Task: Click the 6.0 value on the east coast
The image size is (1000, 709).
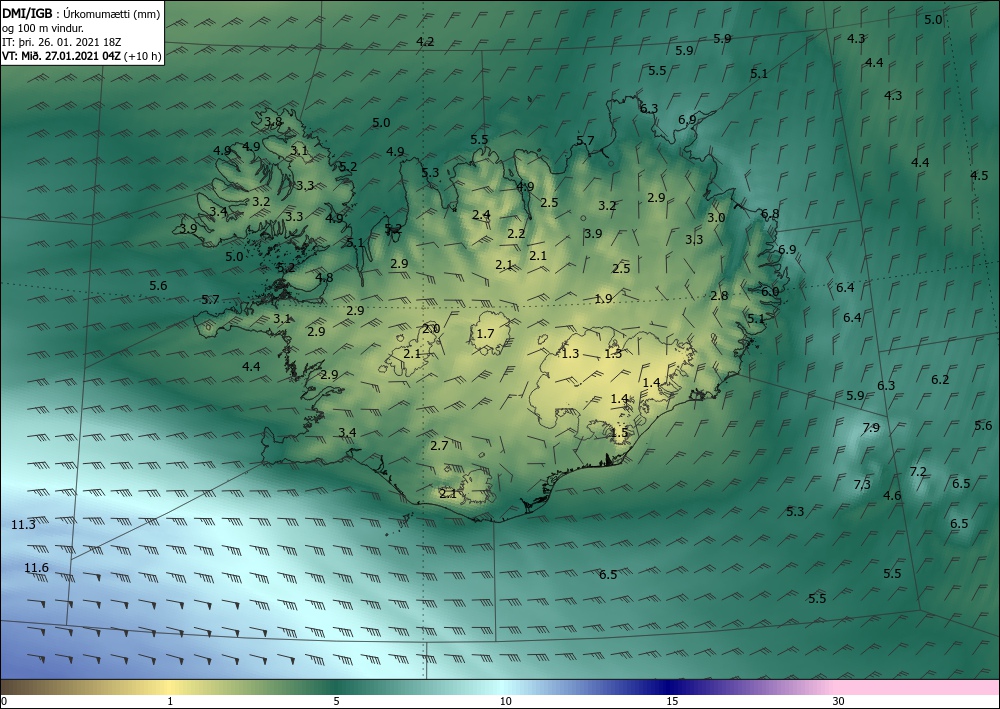Action: coord(770,291)
